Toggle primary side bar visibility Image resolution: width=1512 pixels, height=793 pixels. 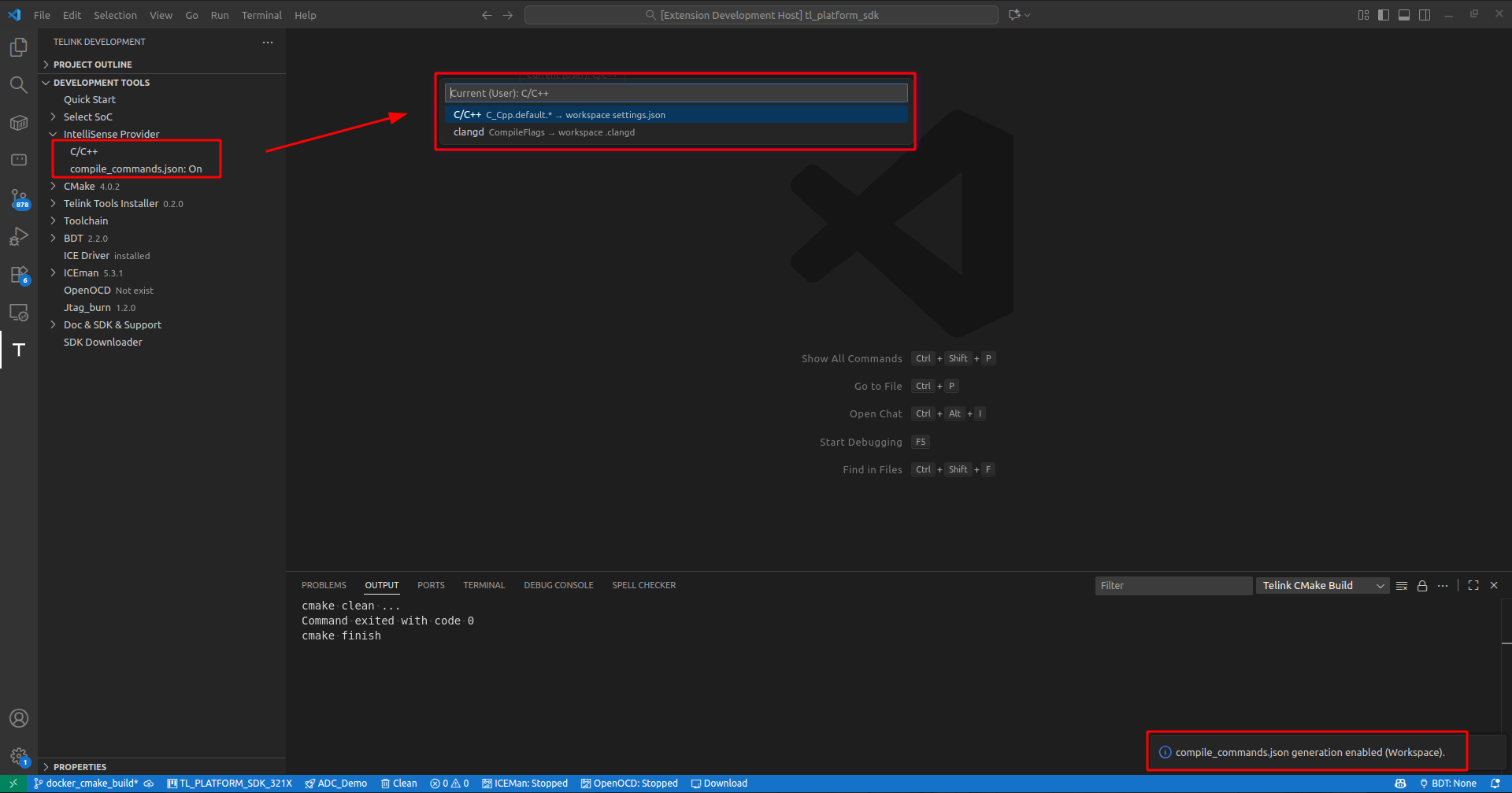click(x=1384, y=15)
